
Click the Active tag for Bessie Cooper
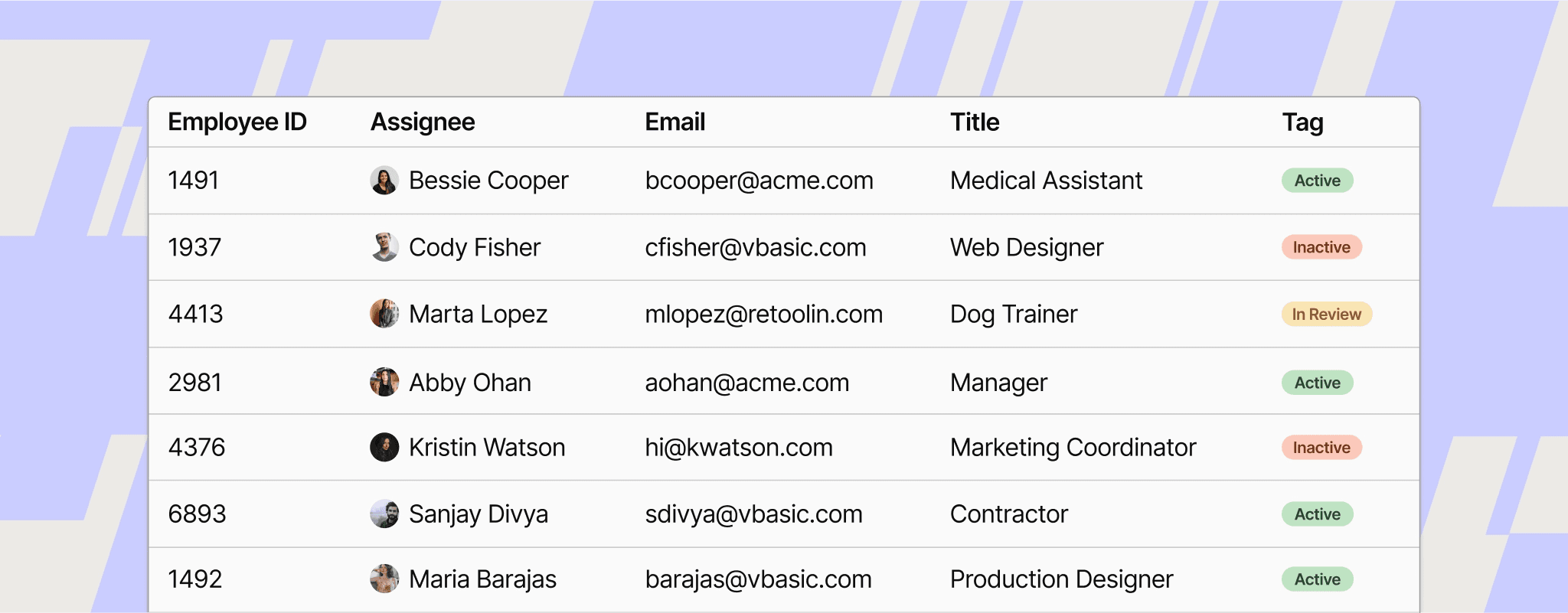tap(1317, 181)
